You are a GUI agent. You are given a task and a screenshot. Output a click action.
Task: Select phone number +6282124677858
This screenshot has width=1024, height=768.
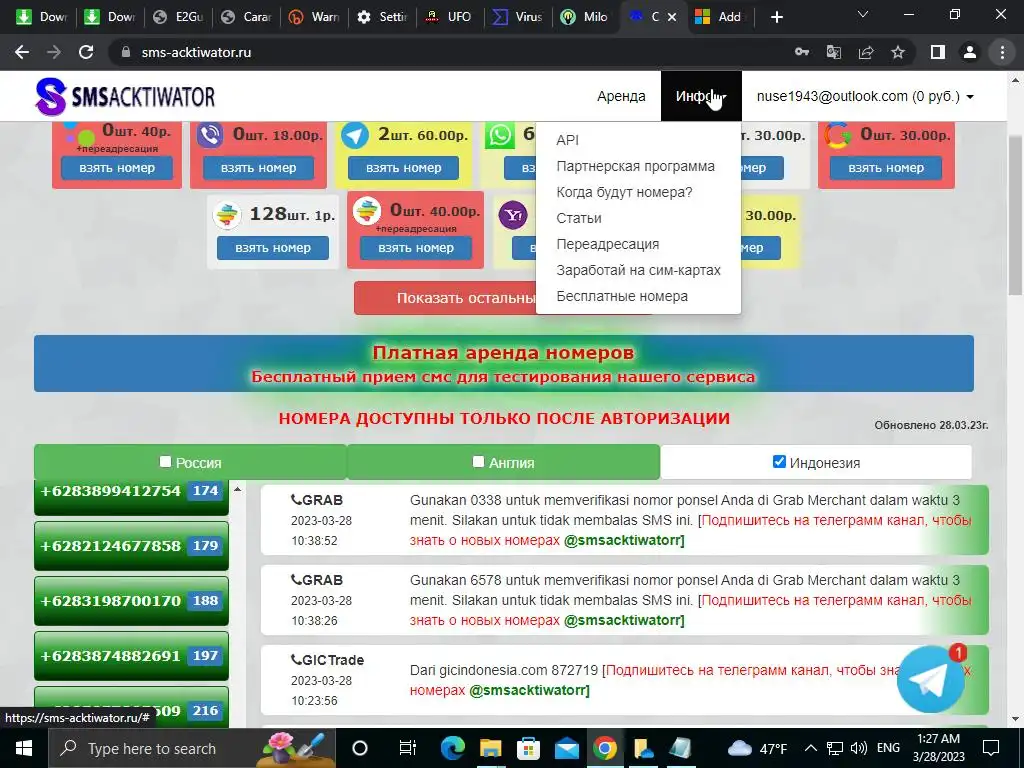pyautogui.click(x=131, y=546)
